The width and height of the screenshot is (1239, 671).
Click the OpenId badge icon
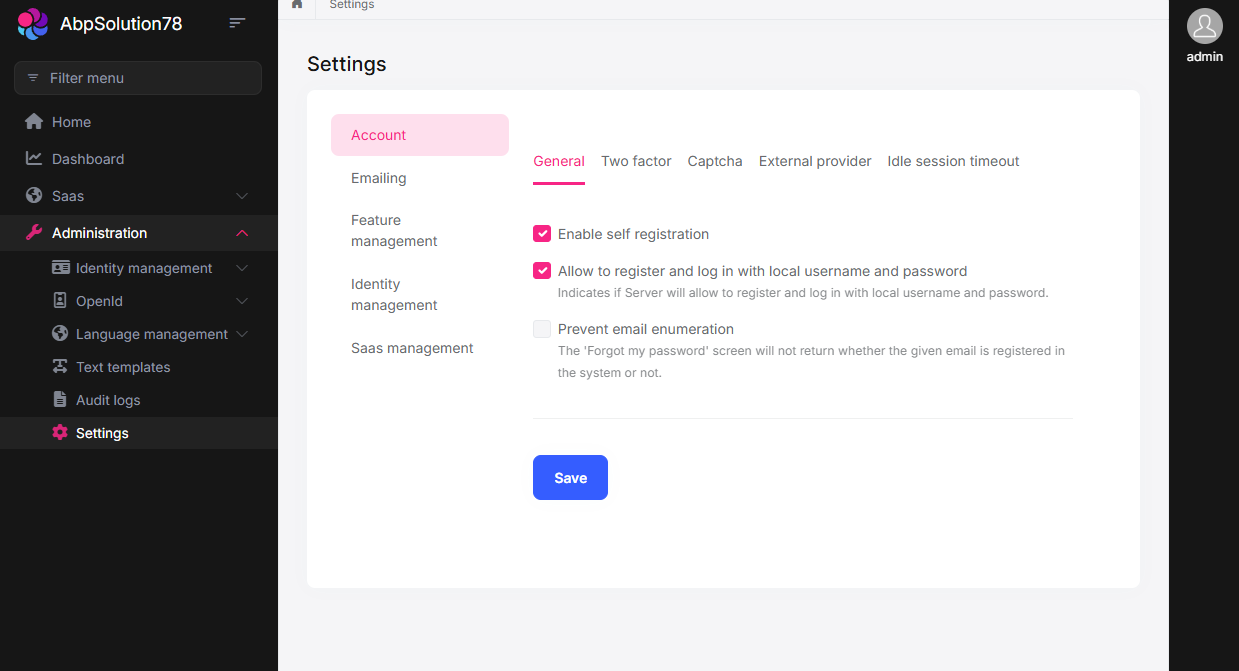[59, 300]
